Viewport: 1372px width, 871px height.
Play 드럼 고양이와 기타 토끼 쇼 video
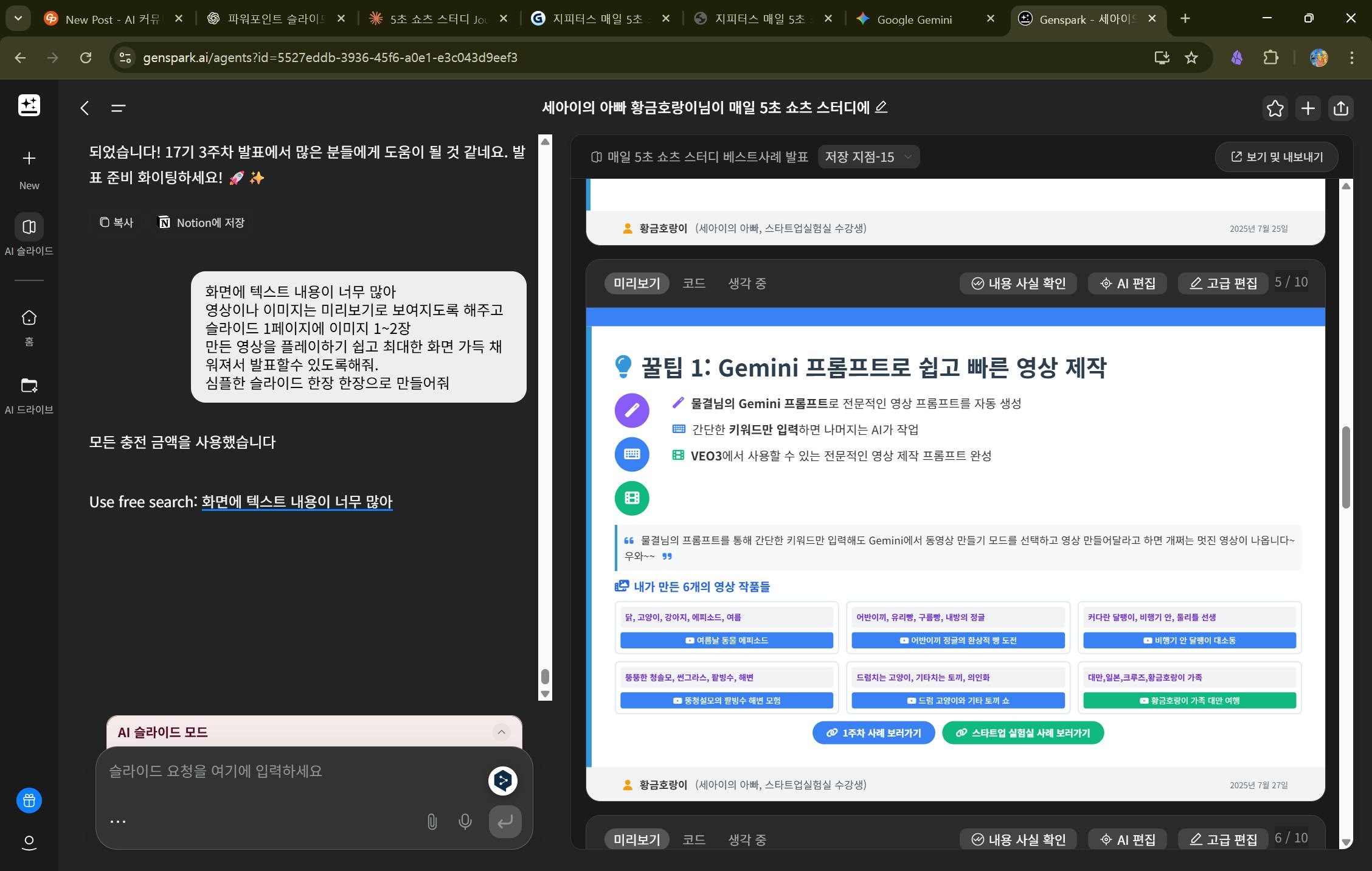958,701
